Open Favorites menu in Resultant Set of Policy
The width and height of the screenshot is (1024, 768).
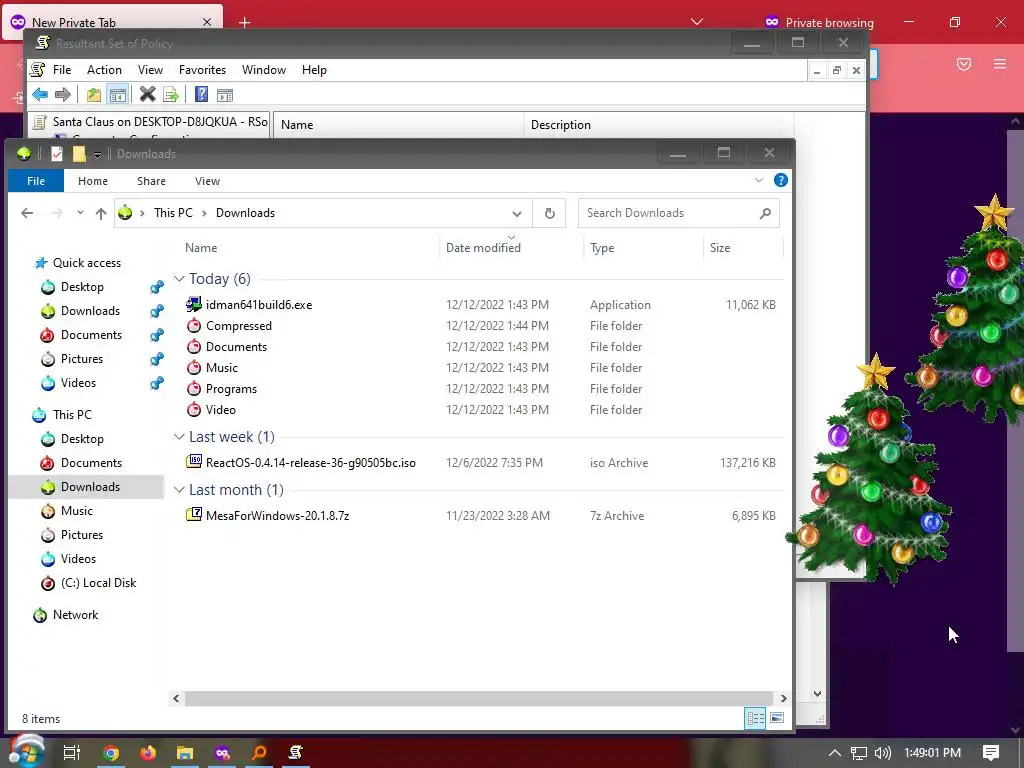(x=202, y=70)
